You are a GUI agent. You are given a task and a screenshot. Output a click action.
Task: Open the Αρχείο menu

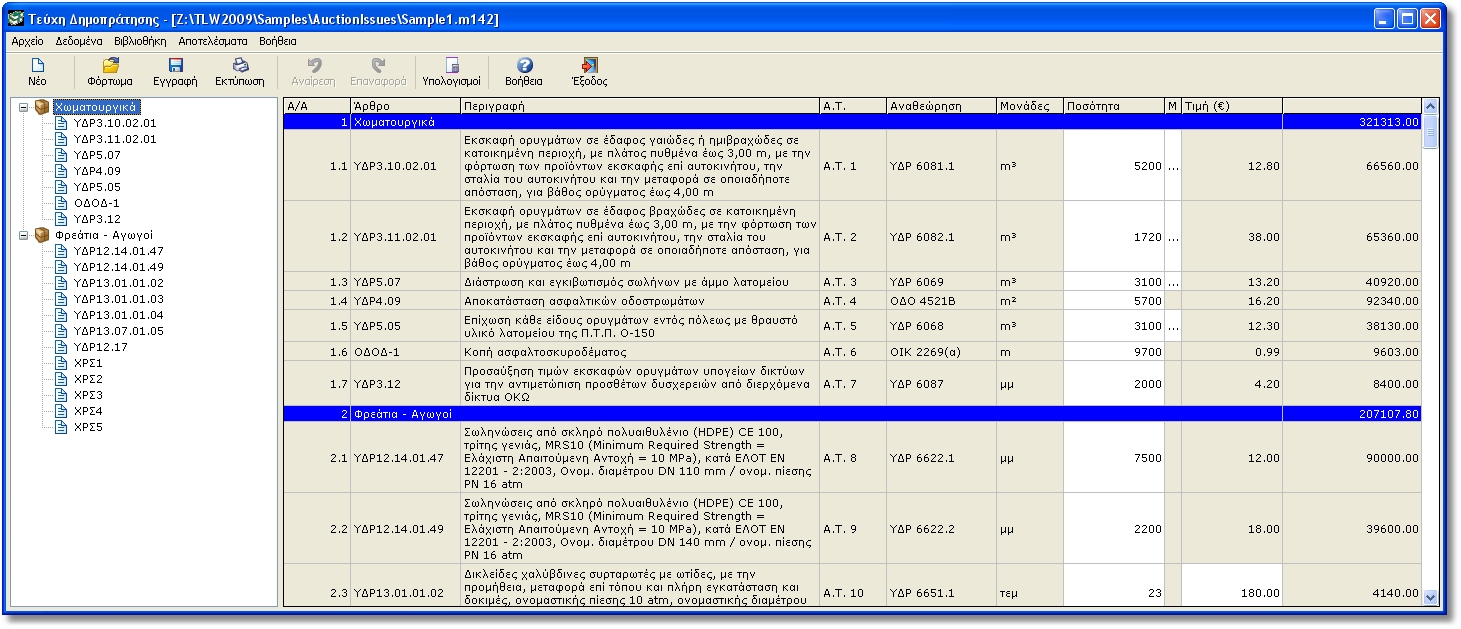27,42
